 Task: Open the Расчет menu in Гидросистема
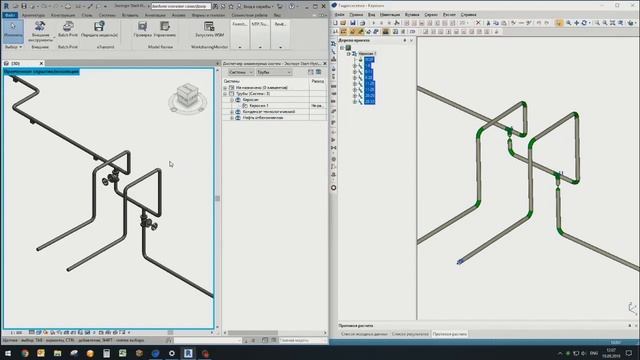pyautogui.click(x=449, y=15)
